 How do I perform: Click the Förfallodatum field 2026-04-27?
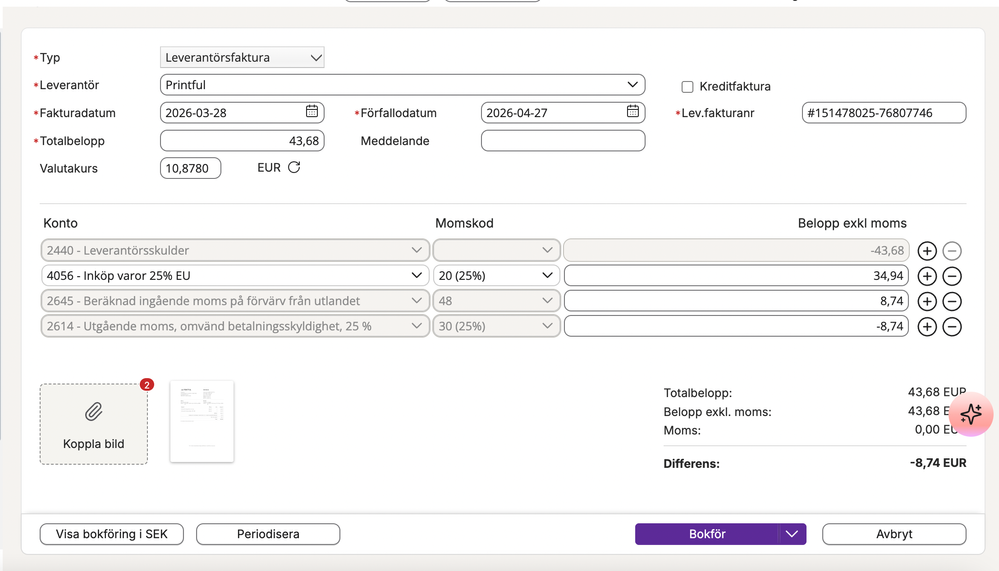pos(563,113)
